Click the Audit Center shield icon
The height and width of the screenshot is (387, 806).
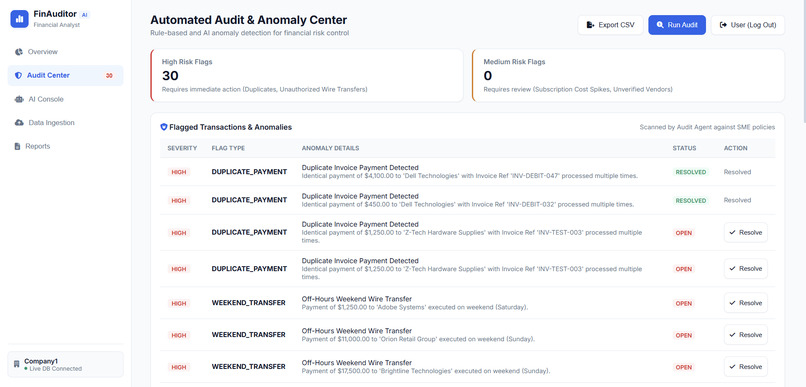(19, 76)
